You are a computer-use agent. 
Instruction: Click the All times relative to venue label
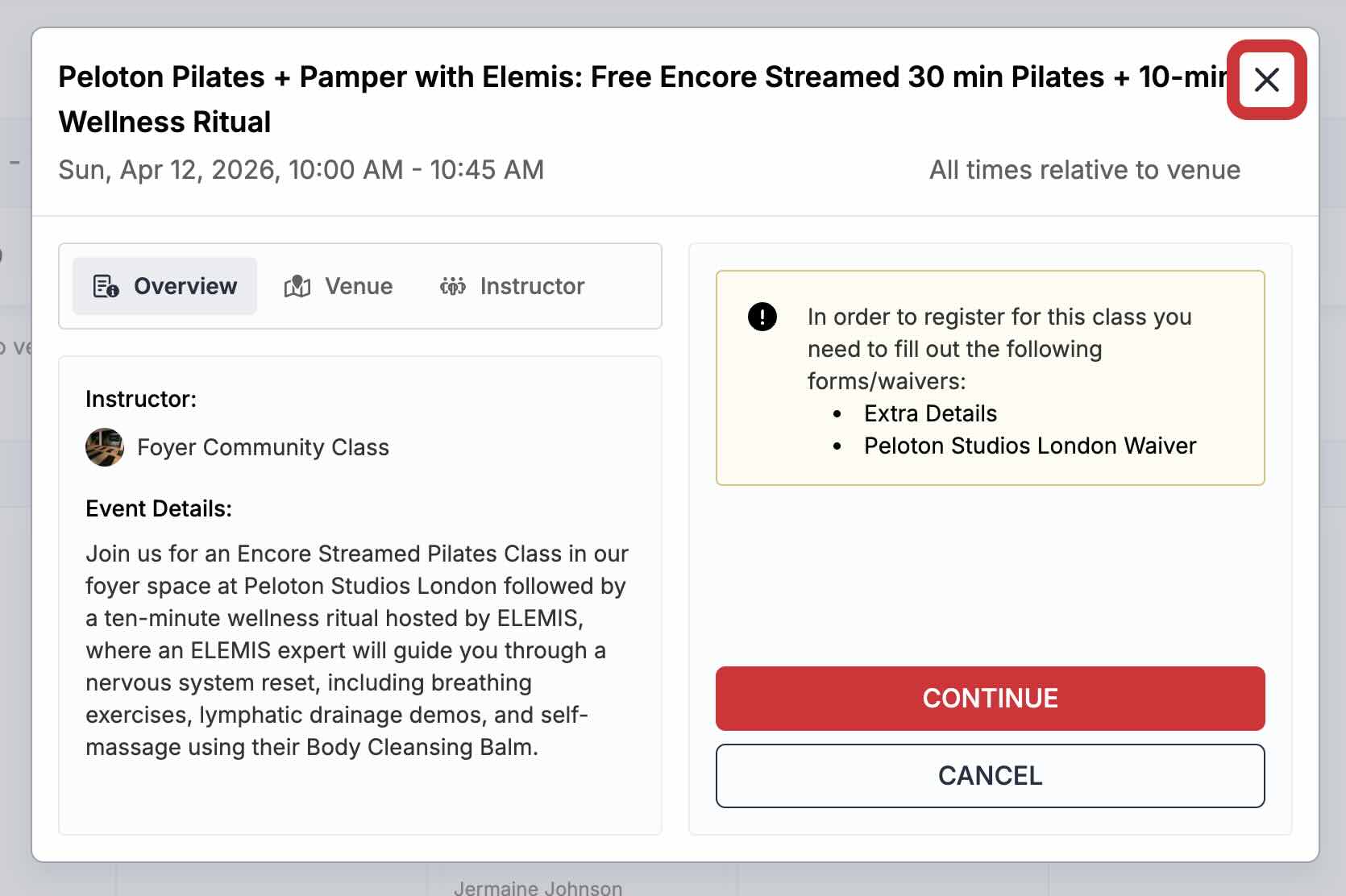tap(1084, 169)
